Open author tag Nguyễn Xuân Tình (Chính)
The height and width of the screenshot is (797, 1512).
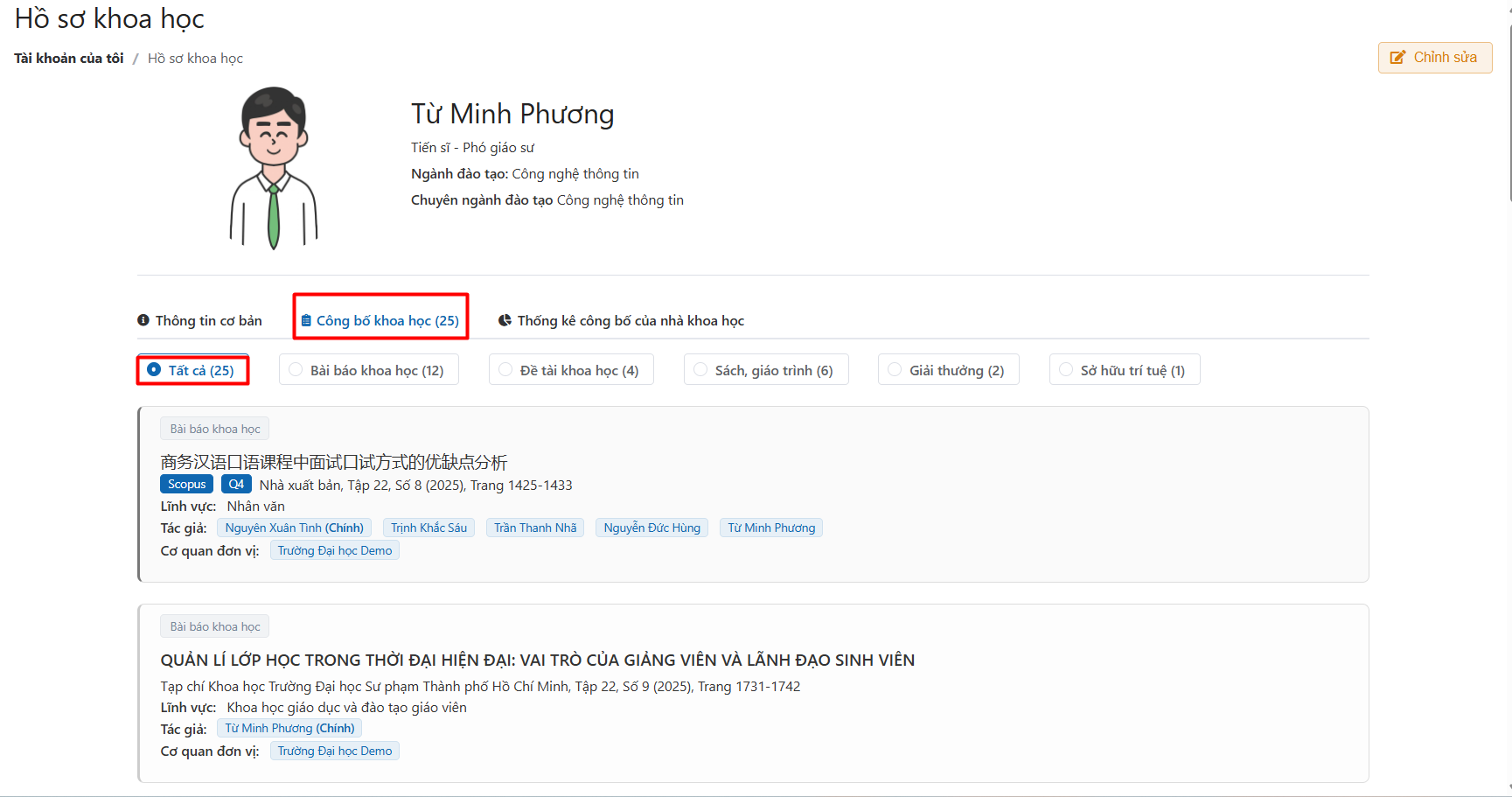[x=294, y=528]
